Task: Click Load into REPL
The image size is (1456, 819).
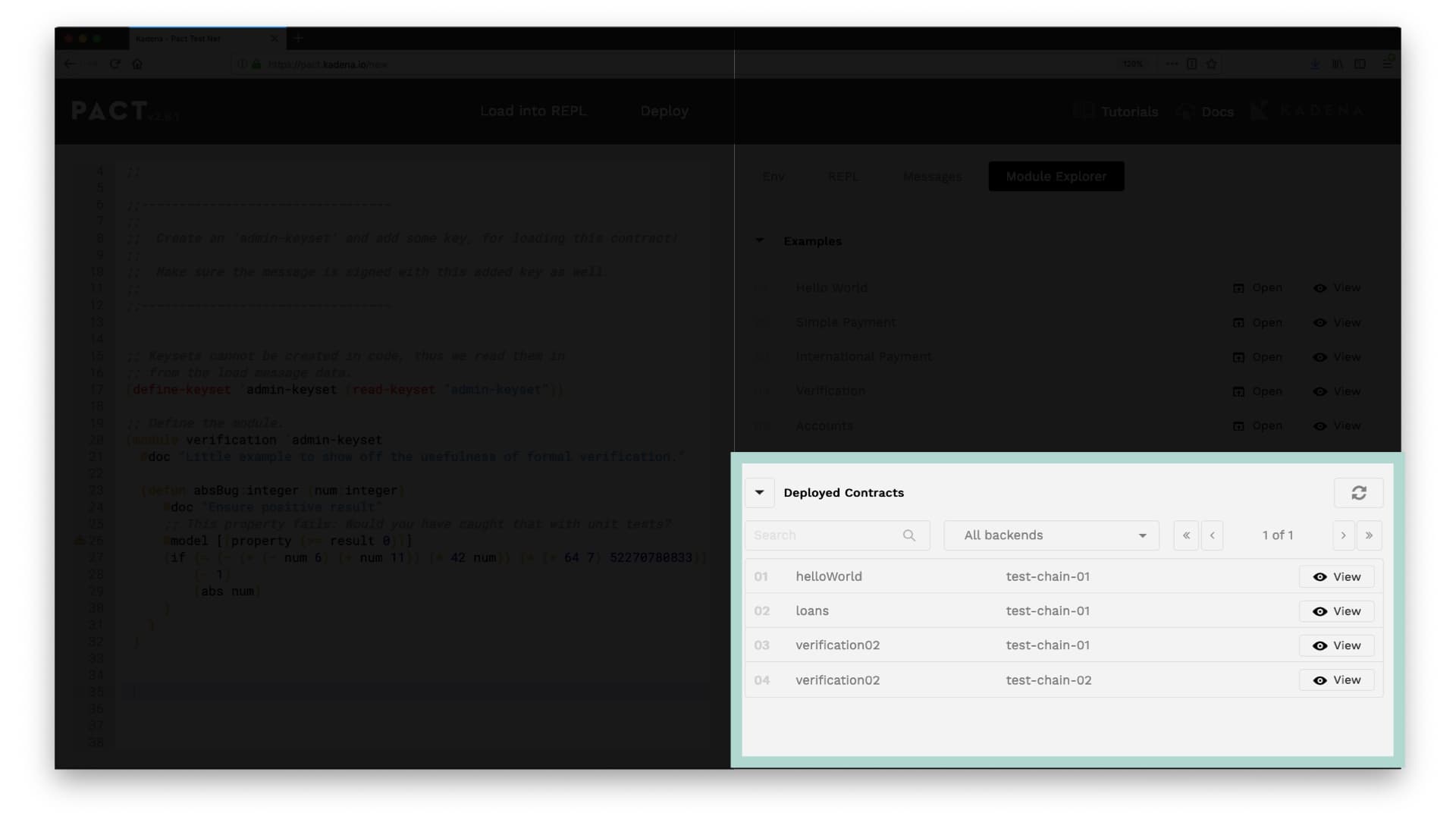Action: tap(533, 111)
